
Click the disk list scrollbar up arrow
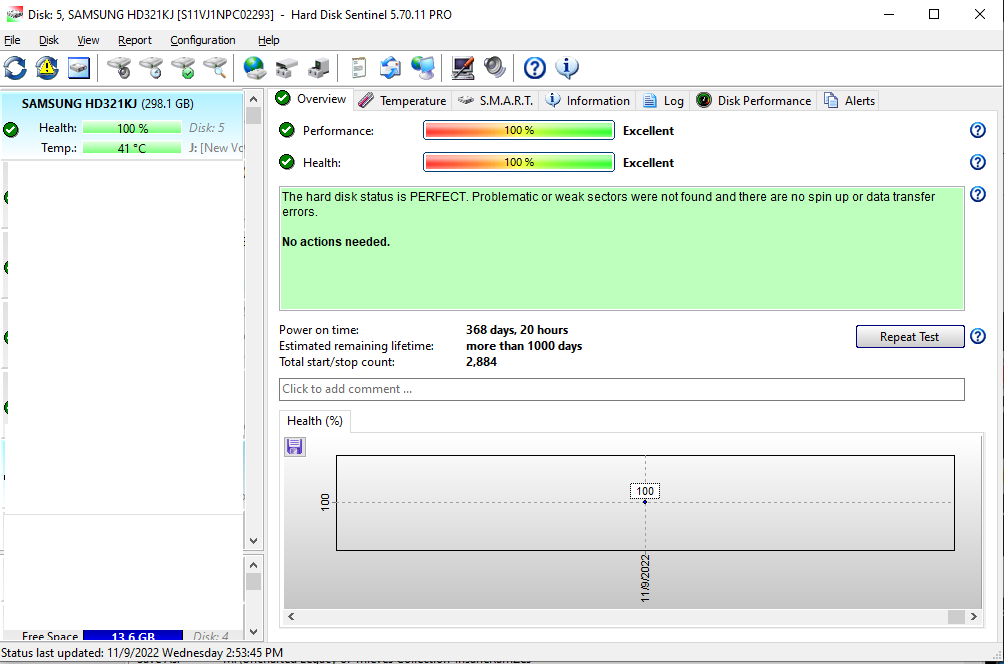pyautogui.click(x=254, y=99)
